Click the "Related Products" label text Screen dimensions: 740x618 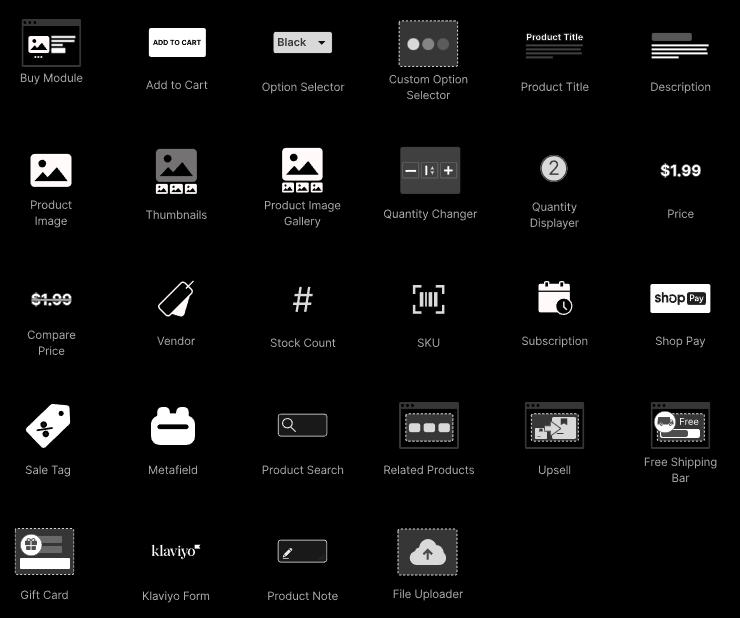[429, 470]
